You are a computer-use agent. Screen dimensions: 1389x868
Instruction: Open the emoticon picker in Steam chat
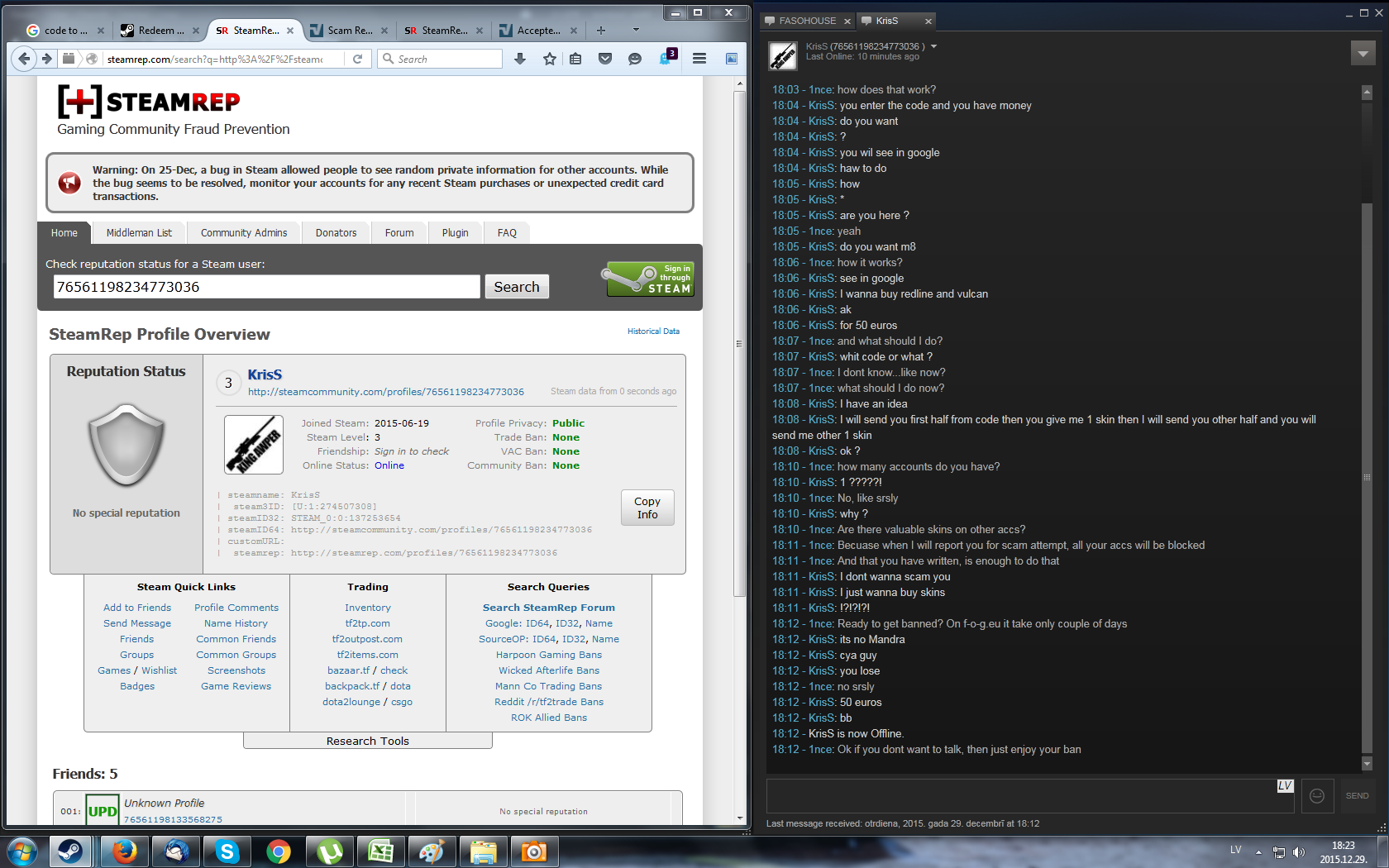click(1317, 795)
